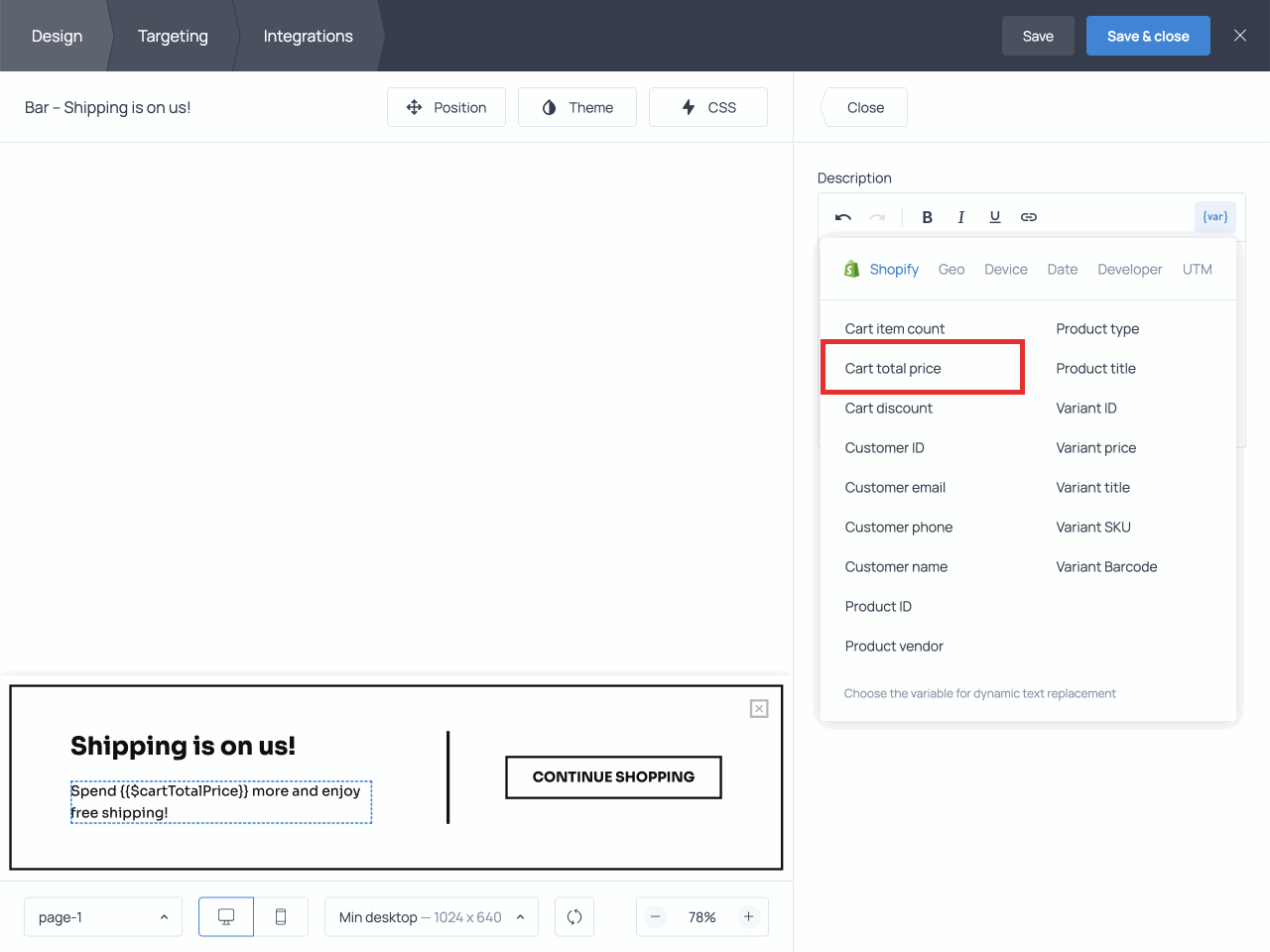Click the undo arrow in Description editor
This screenshot has width=1270, height=952.
pos(843,217)
